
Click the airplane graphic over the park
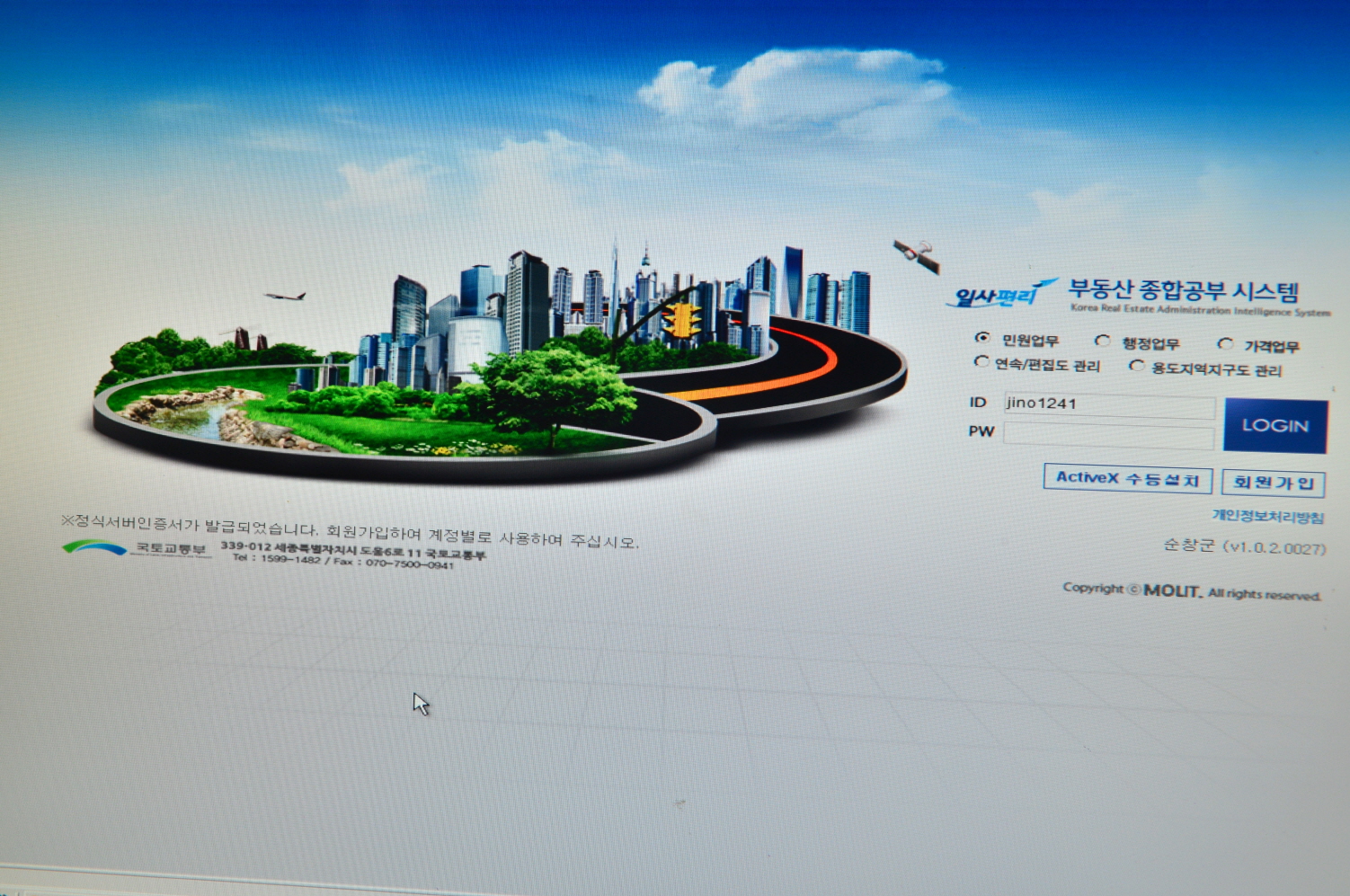pyautogui.click(x=285, y=295)
